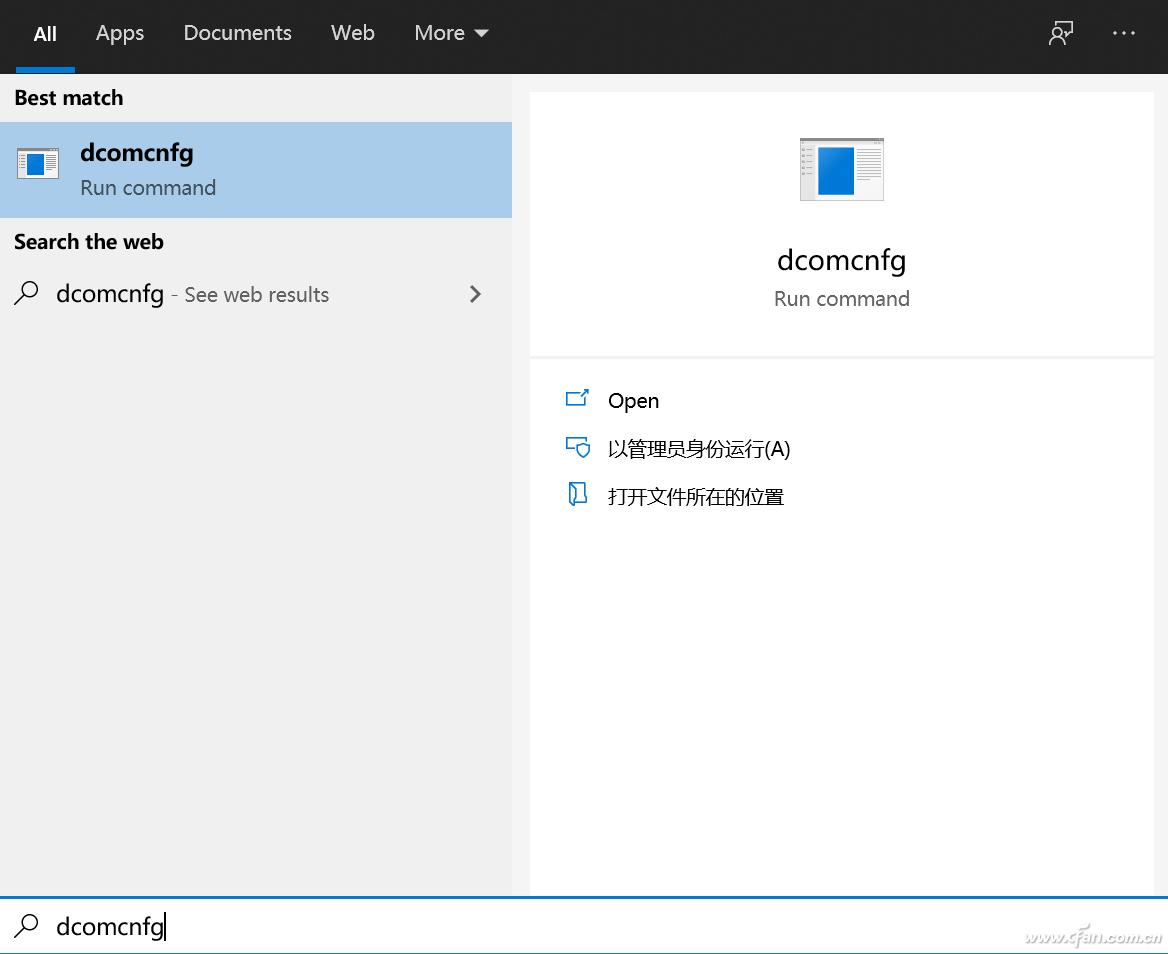Open the ellipsis options menu
The height and width of the screenshot is (954, 1168).
[x=1124, y=33]
